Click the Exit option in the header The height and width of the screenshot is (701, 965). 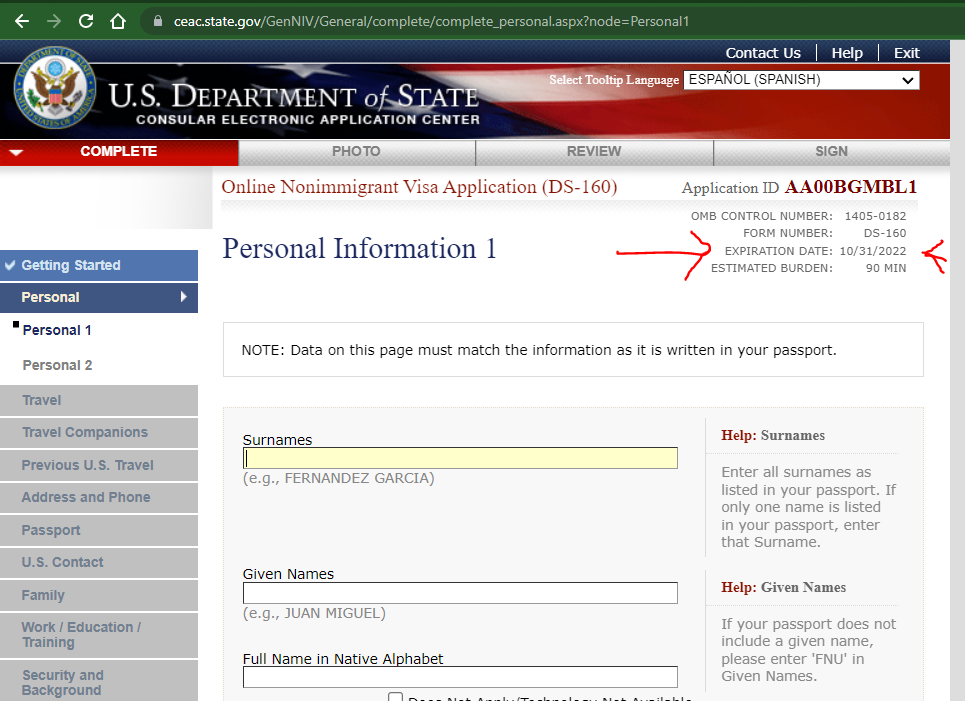(x=906, y=53)
